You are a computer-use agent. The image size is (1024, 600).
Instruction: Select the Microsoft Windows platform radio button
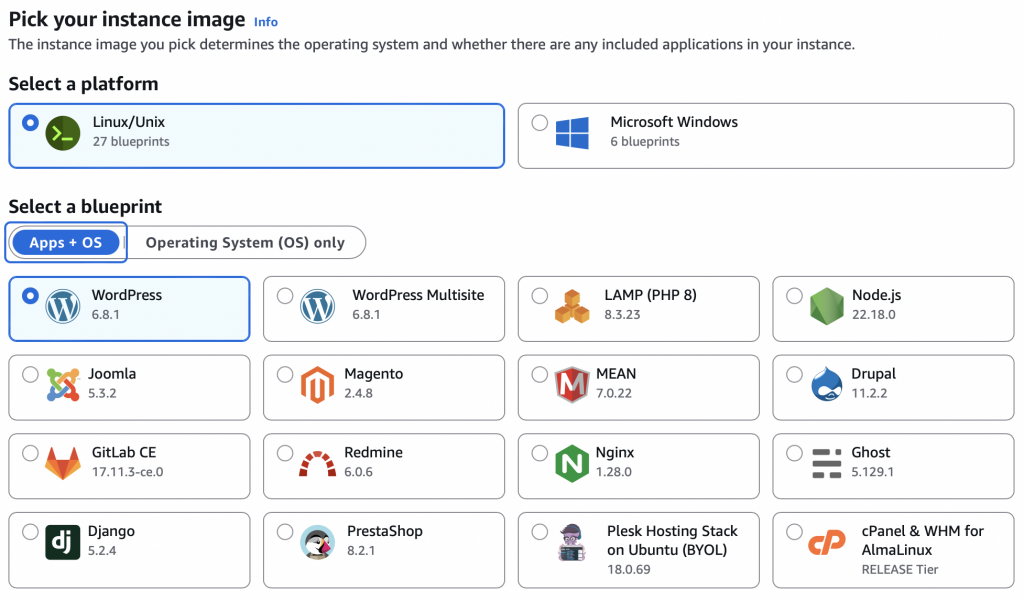point(540,123)
